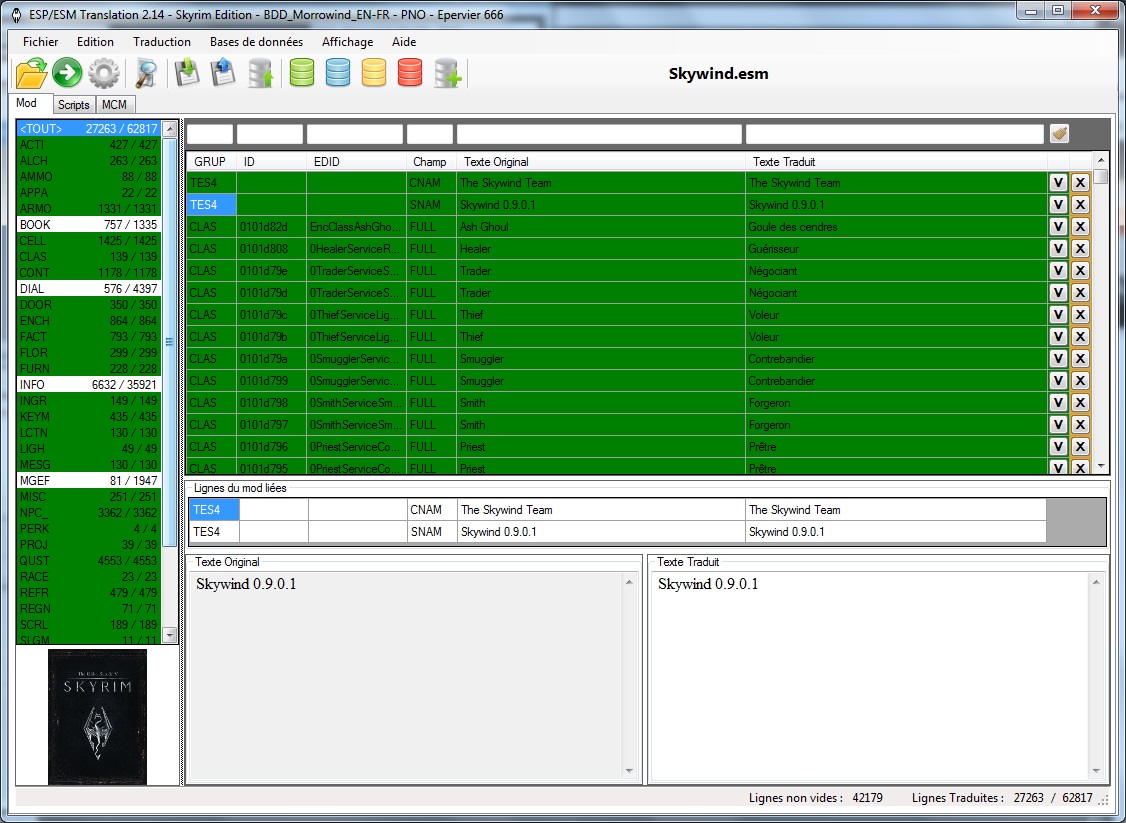Open the Edition menu
1126x823 pixels.
click(x=96, y=42)
